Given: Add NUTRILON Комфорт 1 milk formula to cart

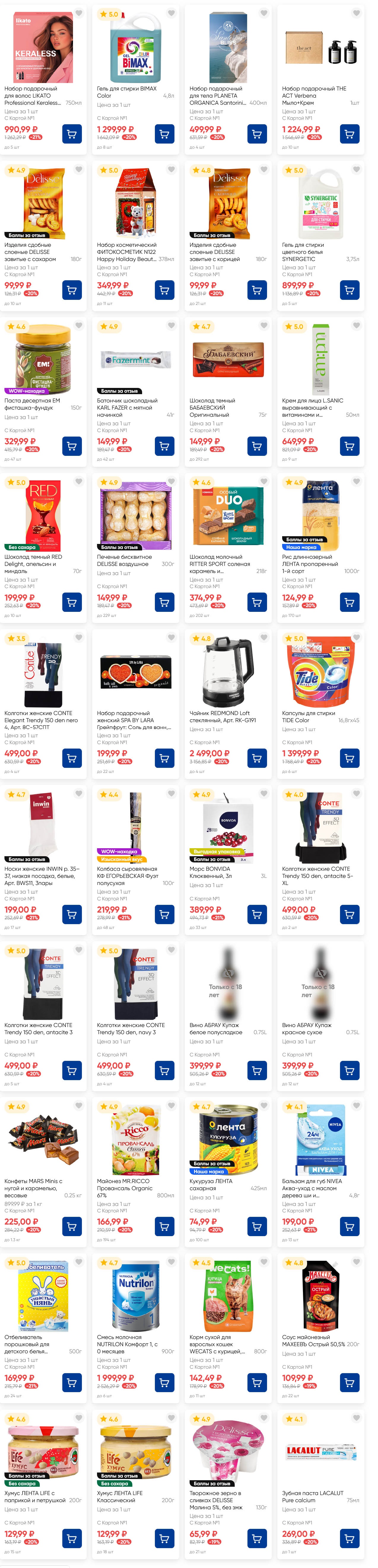Looking at the screenshot, I should pyautogui.click(x=164, y=1382).
